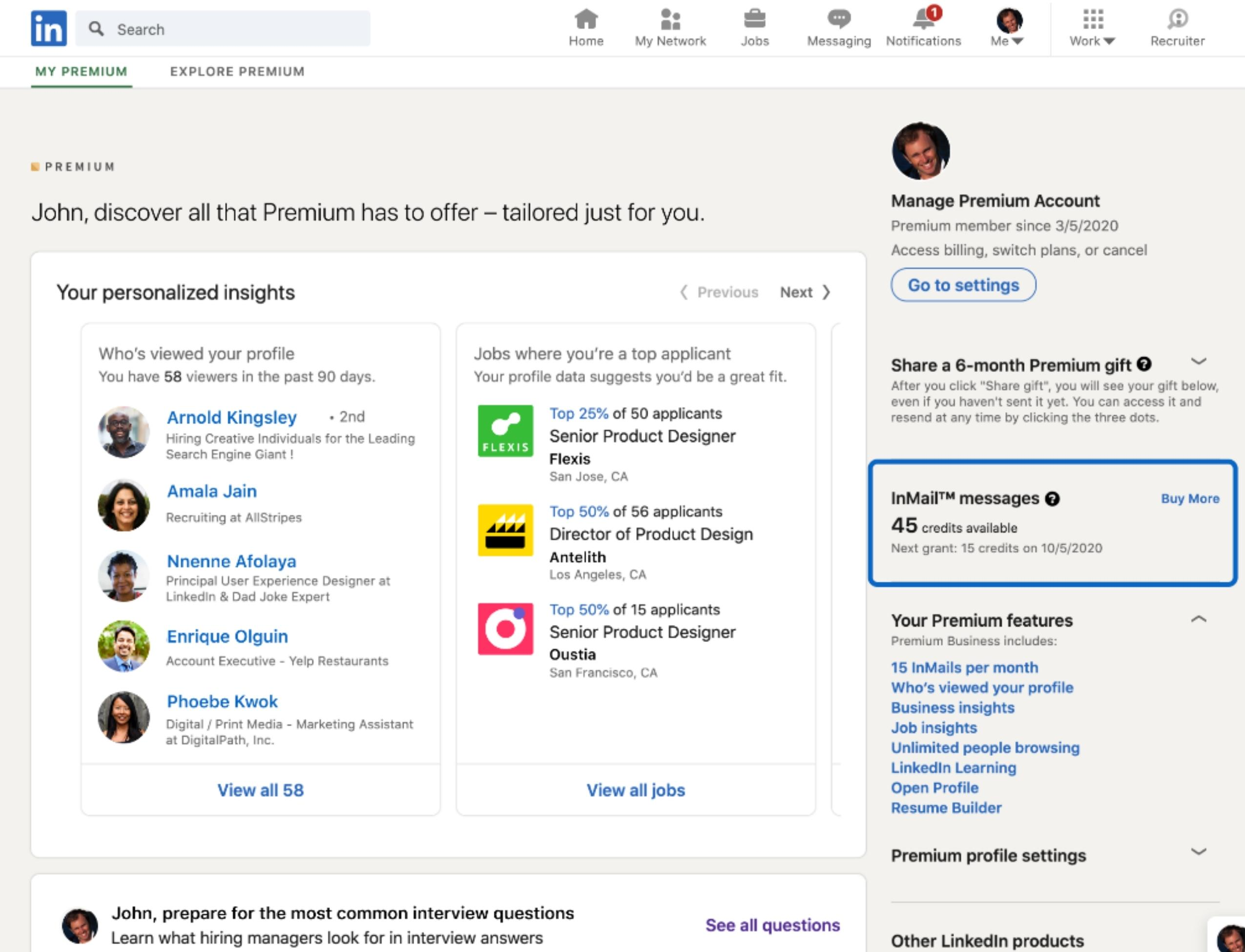Open the Recruiter icon
This screenshot has height=952, width=1245.
tap(1178, 19)
